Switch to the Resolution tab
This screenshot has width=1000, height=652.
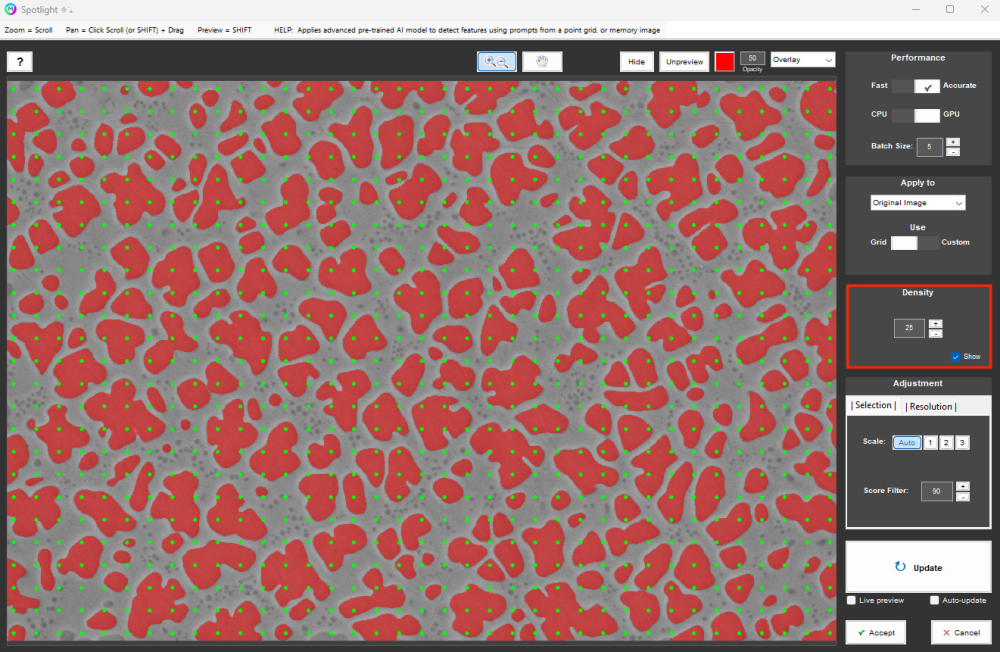pyautogui.click(x=931, y=406)
